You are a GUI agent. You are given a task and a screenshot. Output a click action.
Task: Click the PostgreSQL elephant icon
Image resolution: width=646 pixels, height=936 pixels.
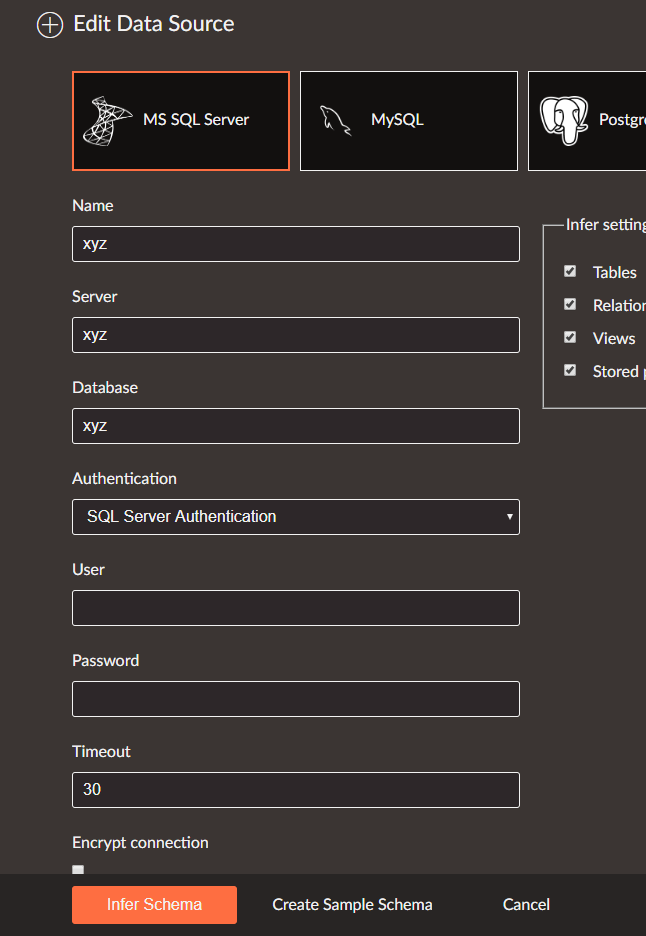click(564, 121)
